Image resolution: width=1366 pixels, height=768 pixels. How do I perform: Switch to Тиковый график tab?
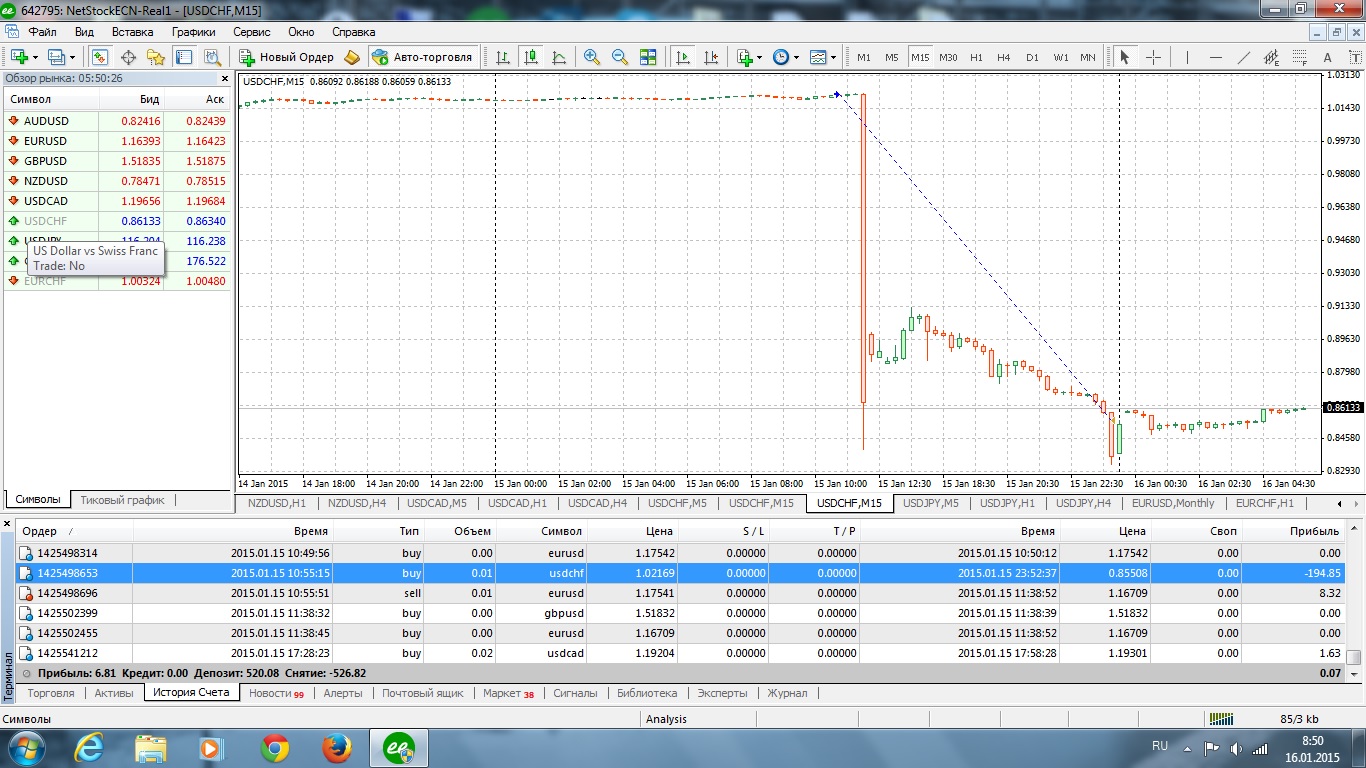(122, 500)
